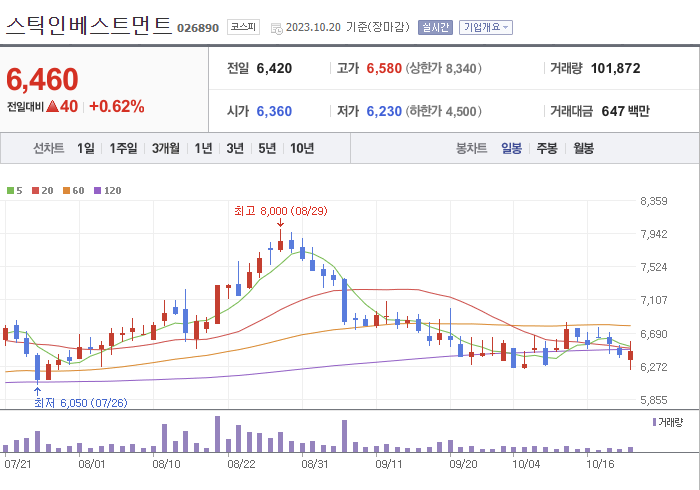Switch to 3개월 line chart

[x=166, y=148]
